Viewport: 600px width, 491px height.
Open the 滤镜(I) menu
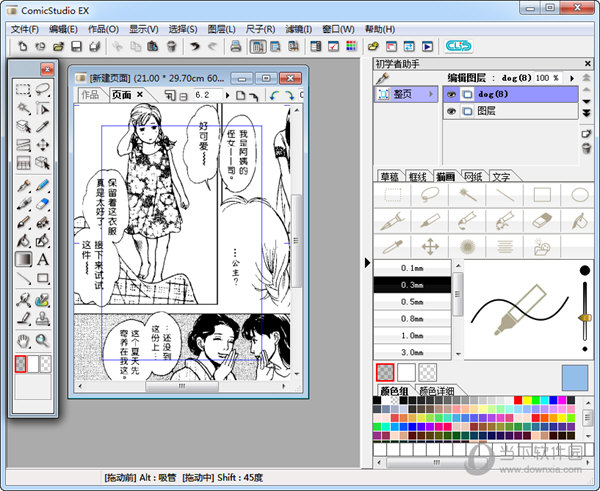(x=298, y=29)
